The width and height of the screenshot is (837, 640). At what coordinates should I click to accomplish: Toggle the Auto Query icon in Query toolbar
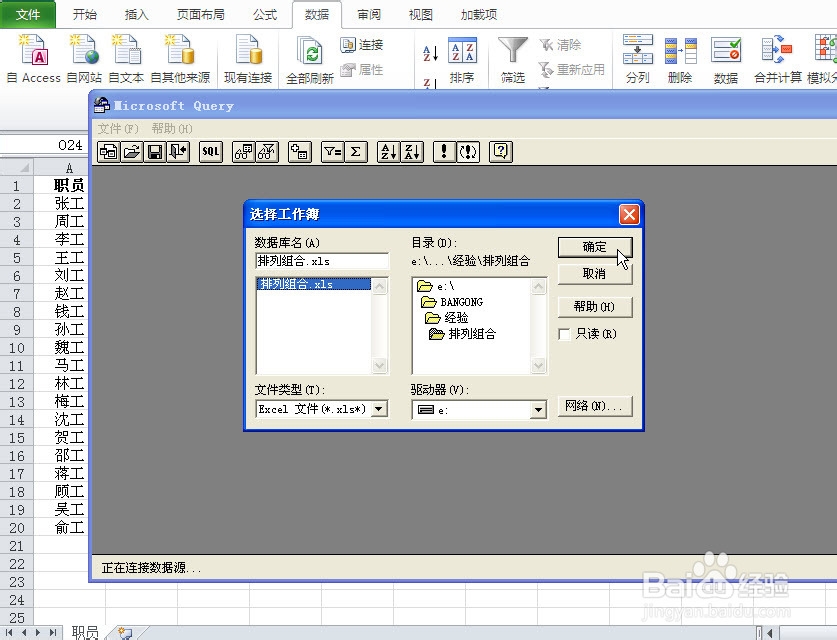coord(470,152)
